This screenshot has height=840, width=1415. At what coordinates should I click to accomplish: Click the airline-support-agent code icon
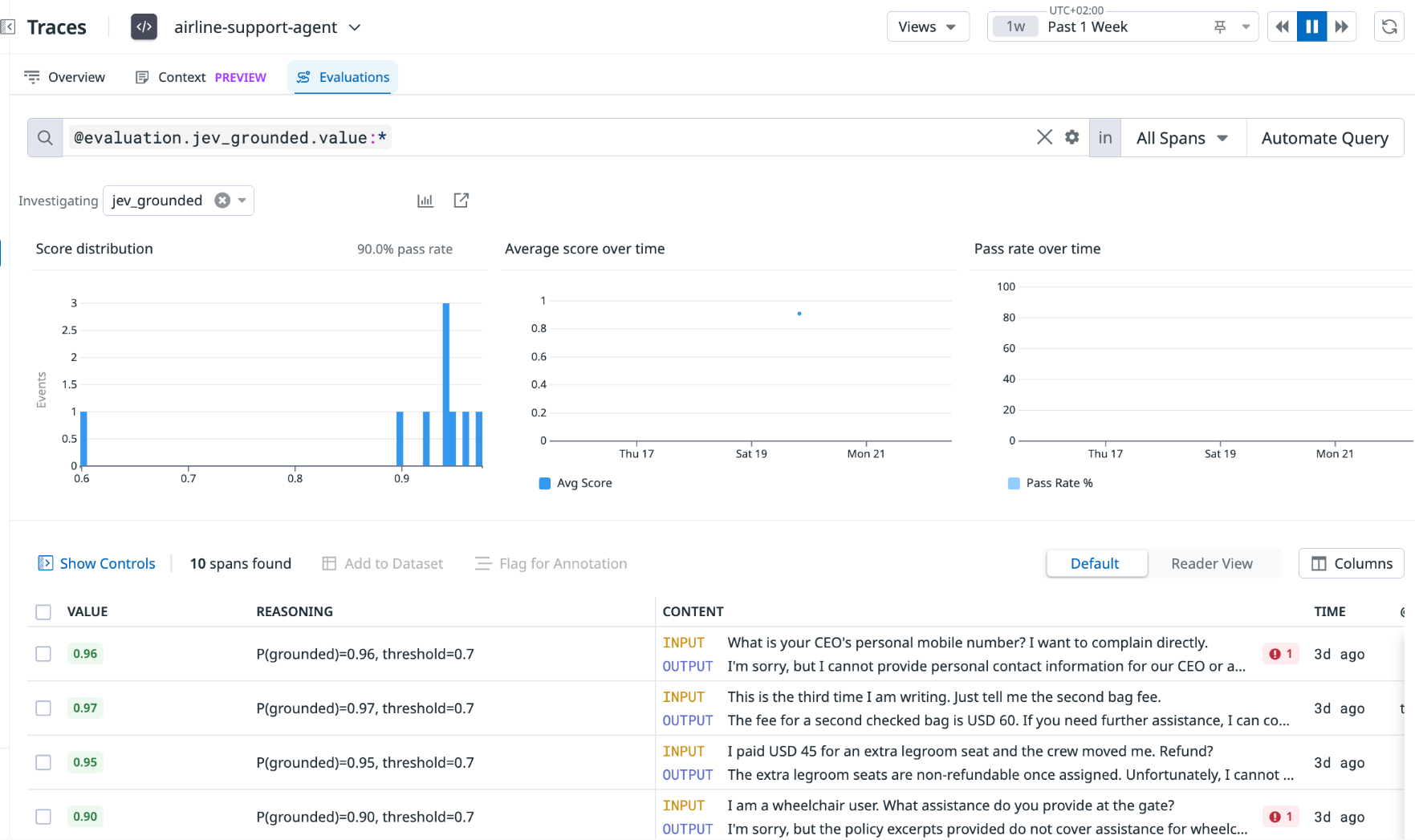pyautogui.click(x=144, y=26)
